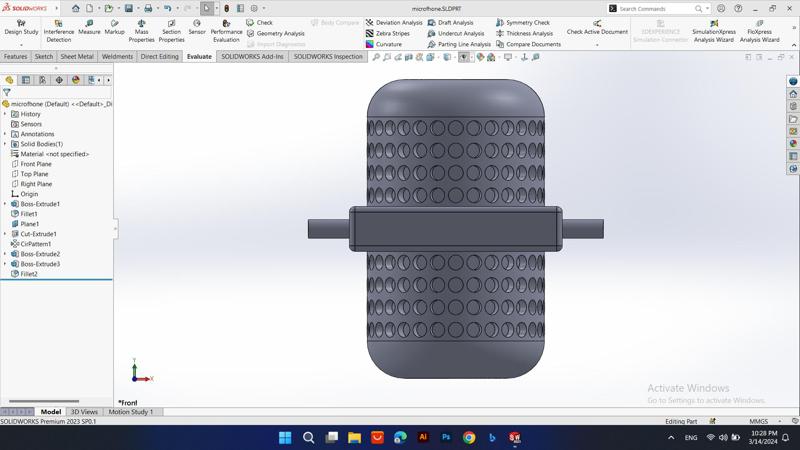Open Compare Documents
The height and width of the screenshot is (450, 800).
coord(528,44)
